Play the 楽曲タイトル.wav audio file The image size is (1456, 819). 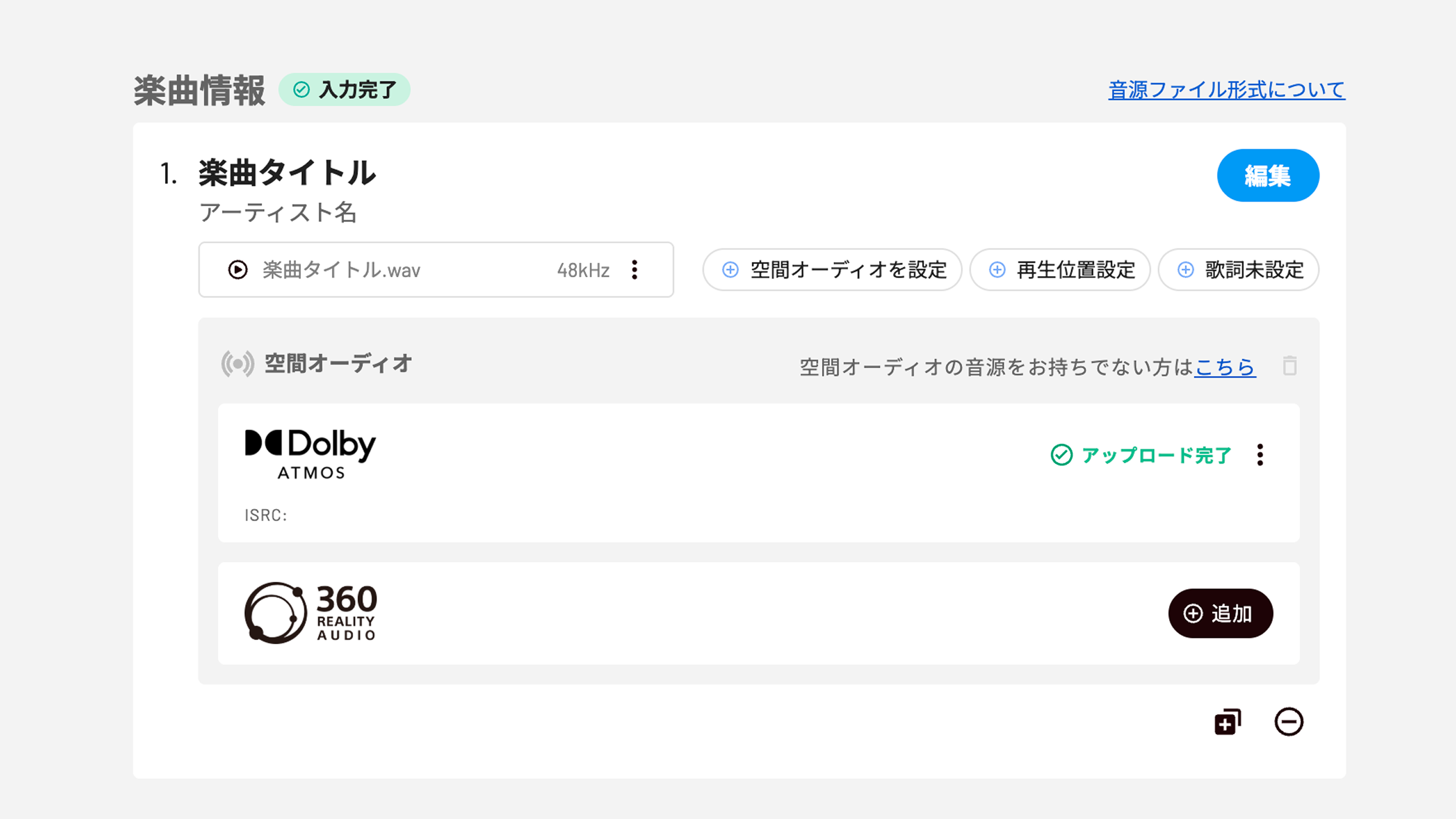238,269
